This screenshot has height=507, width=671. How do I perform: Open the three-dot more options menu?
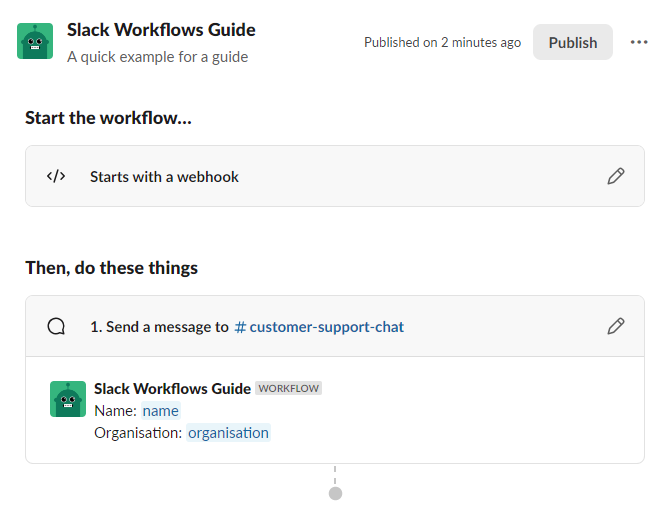pos(639,42)
